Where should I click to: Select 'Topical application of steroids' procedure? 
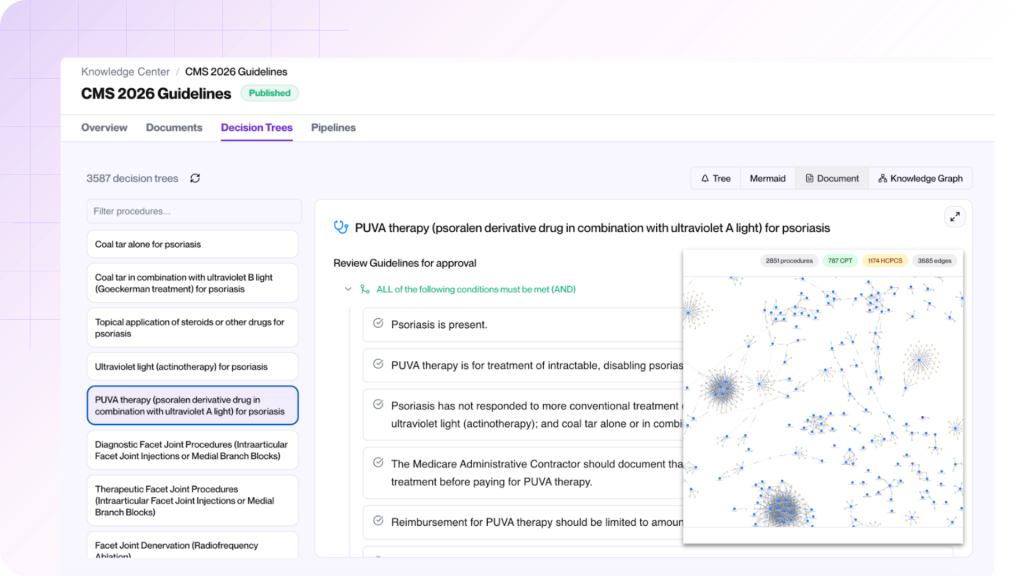[193, 327]
